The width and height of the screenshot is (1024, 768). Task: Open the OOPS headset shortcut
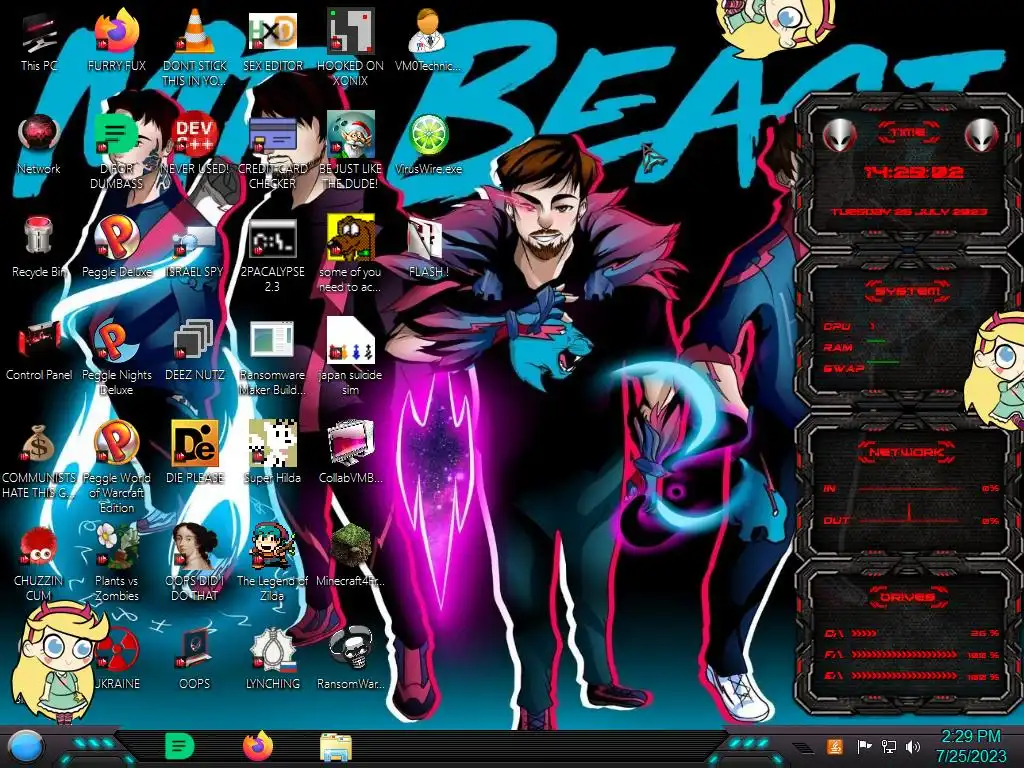(194, 660)
